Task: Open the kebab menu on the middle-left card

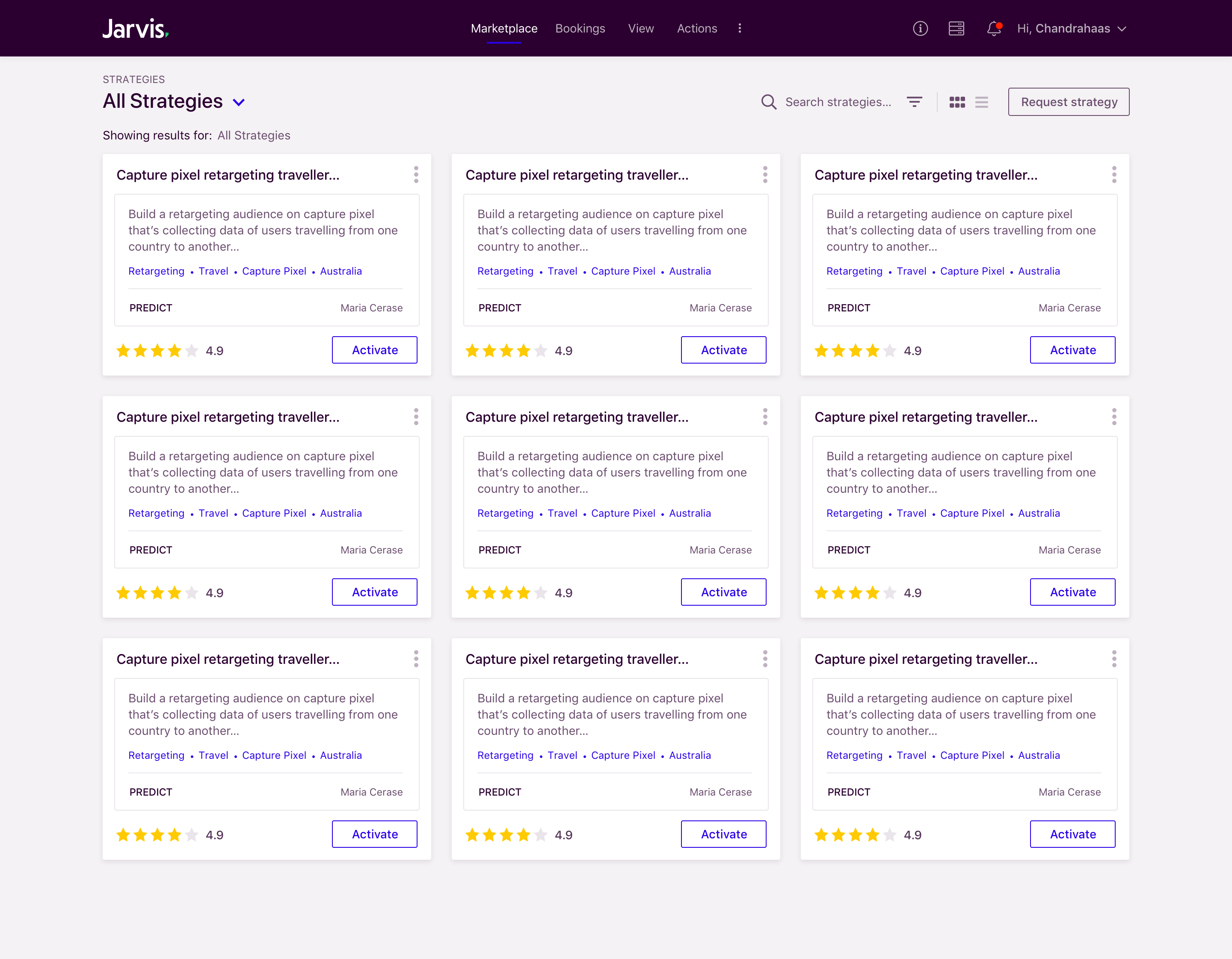Action: [x=416, y=417]
